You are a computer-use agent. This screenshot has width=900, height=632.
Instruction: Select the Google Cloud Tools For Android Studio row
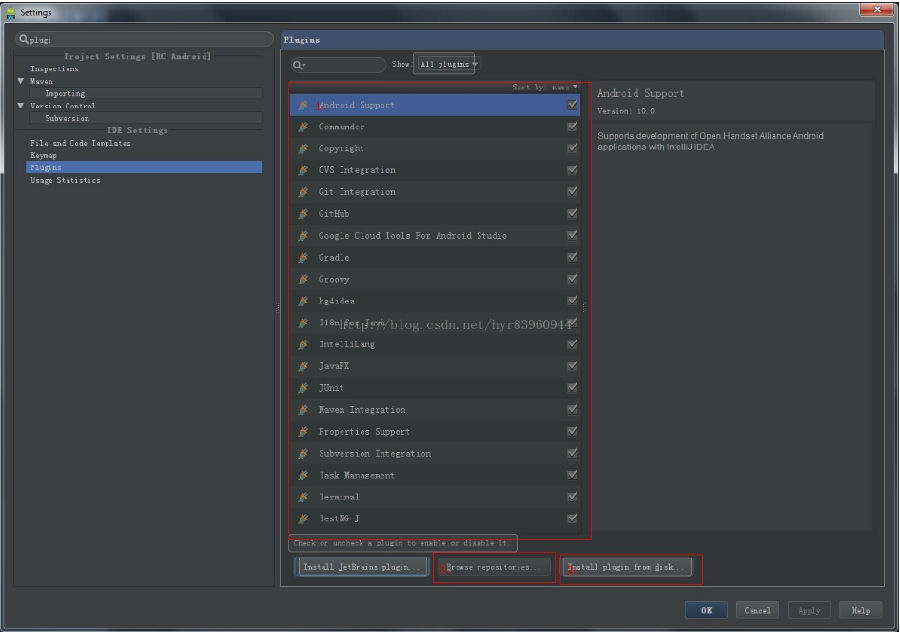(x=435, y=236)
